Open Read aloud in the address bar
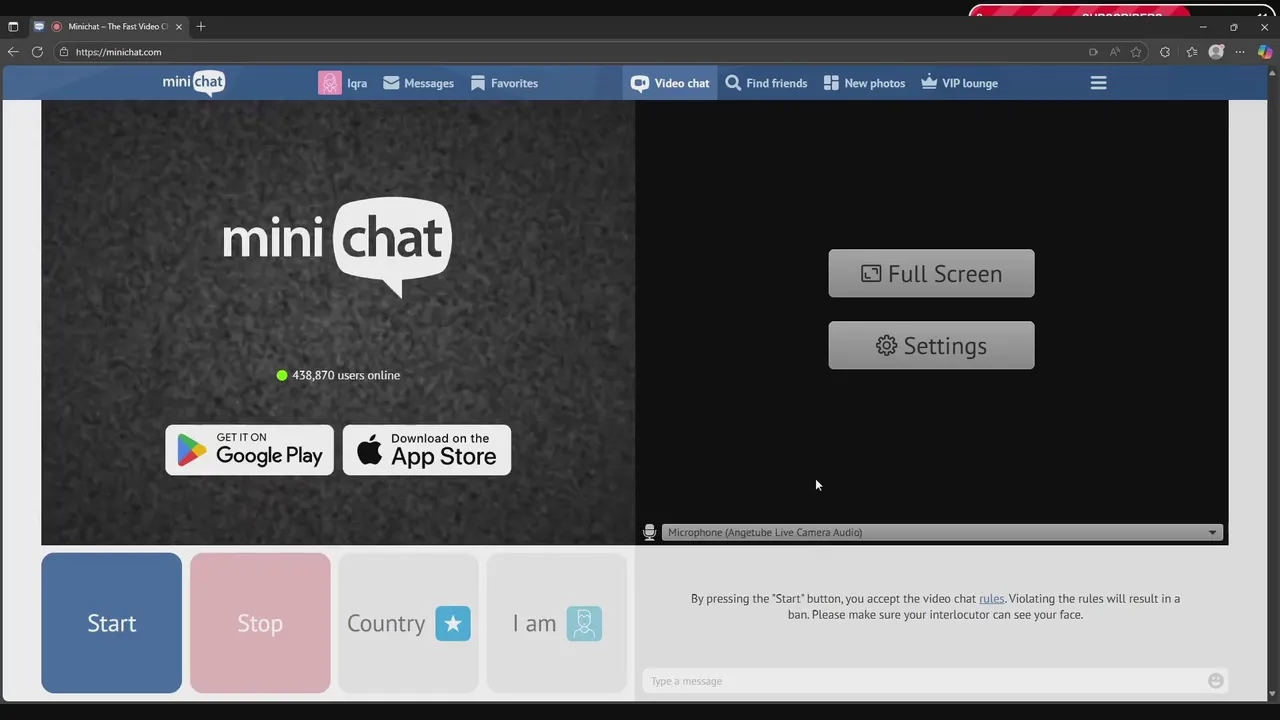This screenshot has height=720, width=1280. 1115,52
